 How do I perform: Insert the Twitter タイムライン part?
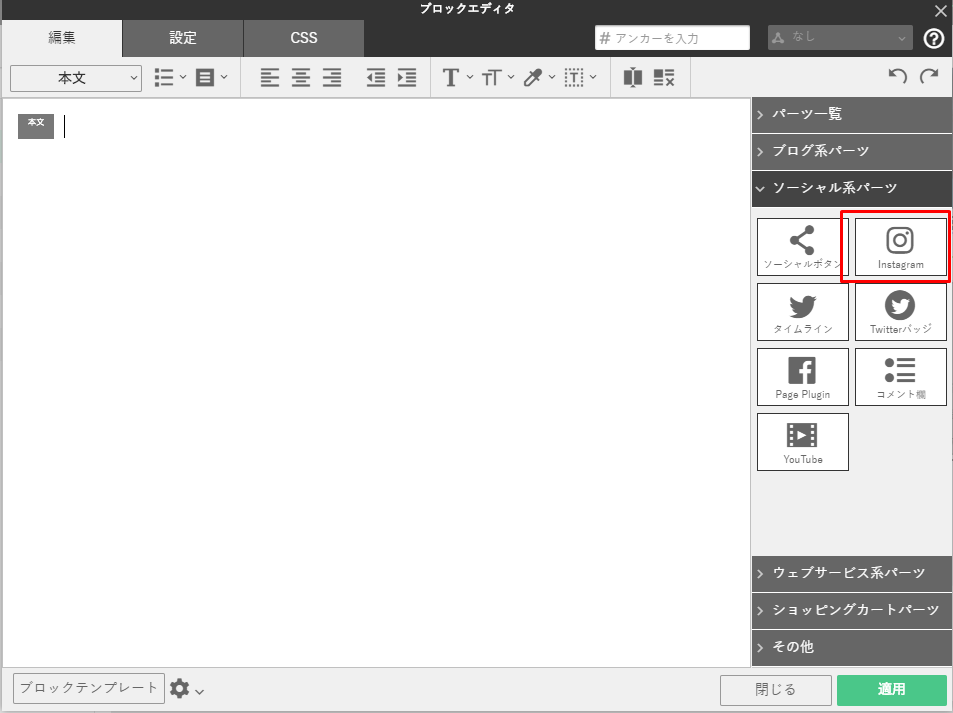pyautogui.click(x=802, y=312)
